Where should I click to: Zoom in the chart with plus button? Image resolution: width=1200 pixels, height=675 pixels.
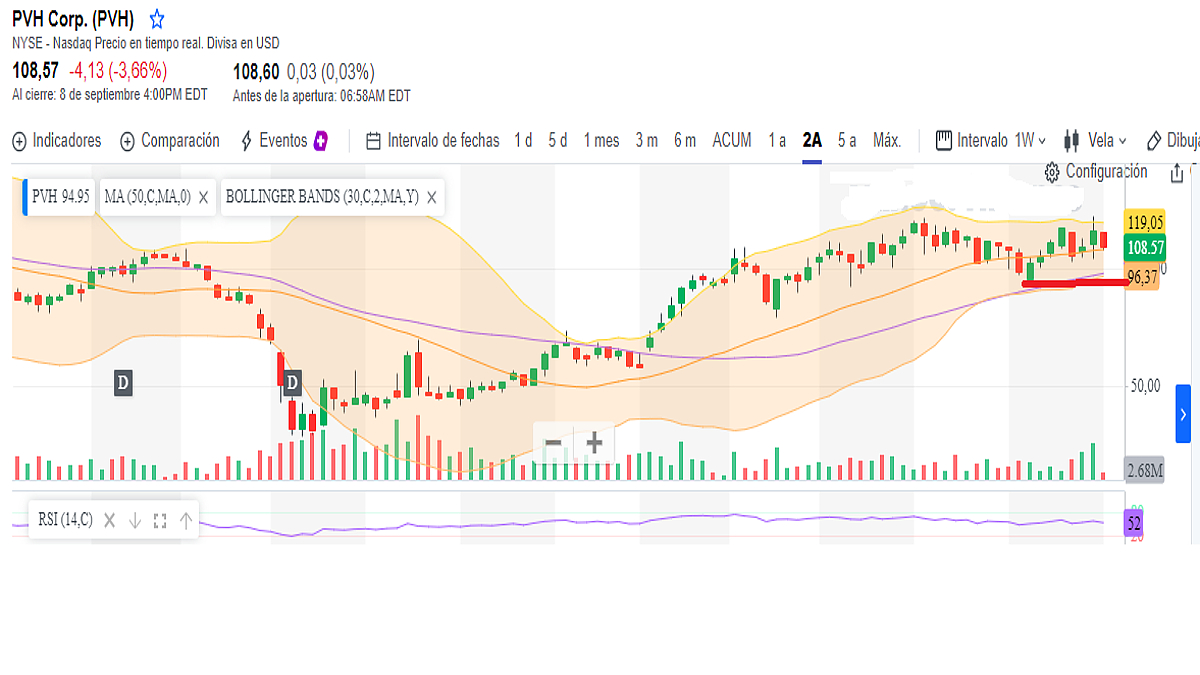point(594,442)
